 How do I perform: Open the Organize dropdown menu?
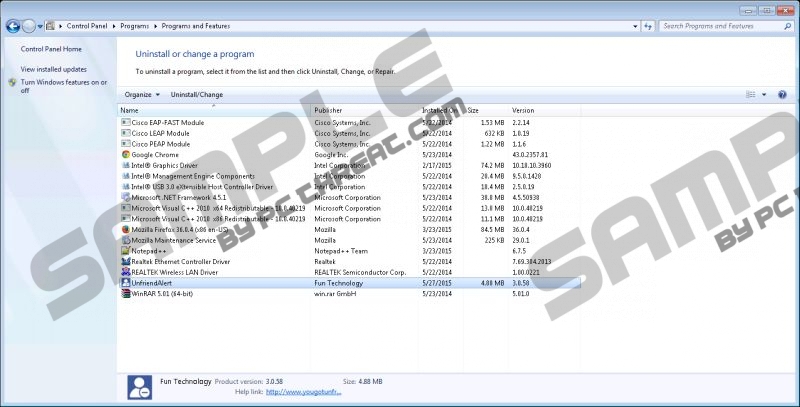tap(142, 95)
